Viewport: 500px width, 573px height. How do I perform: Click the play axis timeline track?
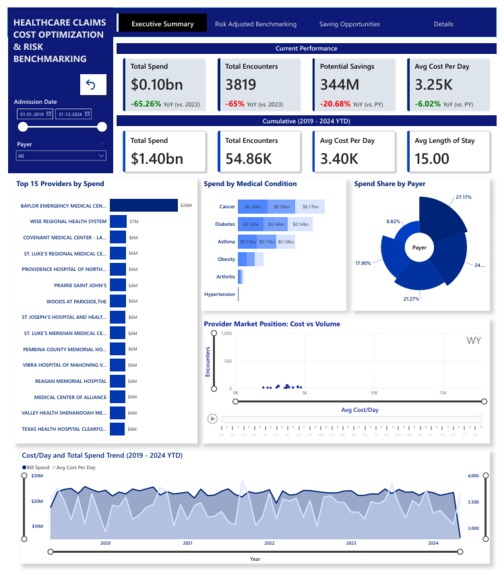pyautogui.click(x=351, y=419)
